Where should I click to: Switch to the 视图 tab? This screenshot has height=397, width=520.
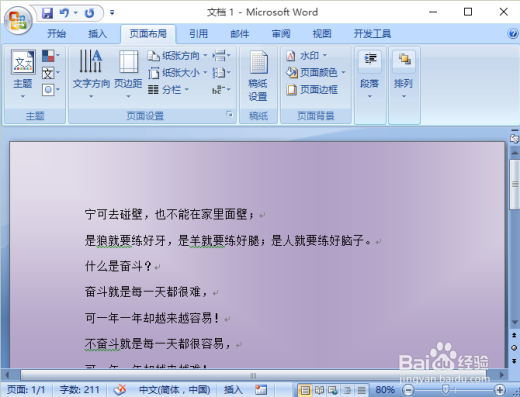[x=322, y=34]
